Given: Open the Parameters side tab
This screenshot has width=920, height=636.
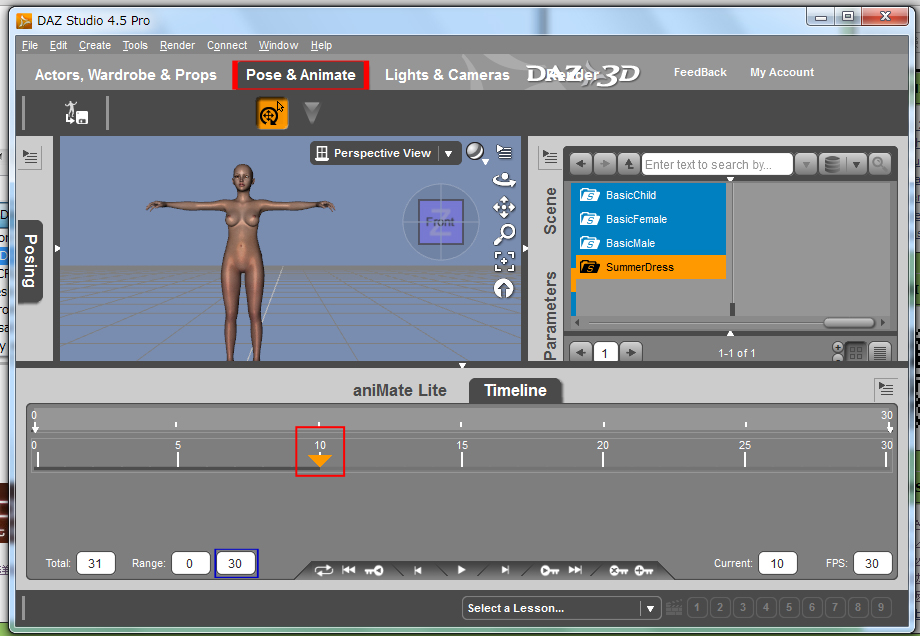Looking at the screenshot, I should 550,316.
